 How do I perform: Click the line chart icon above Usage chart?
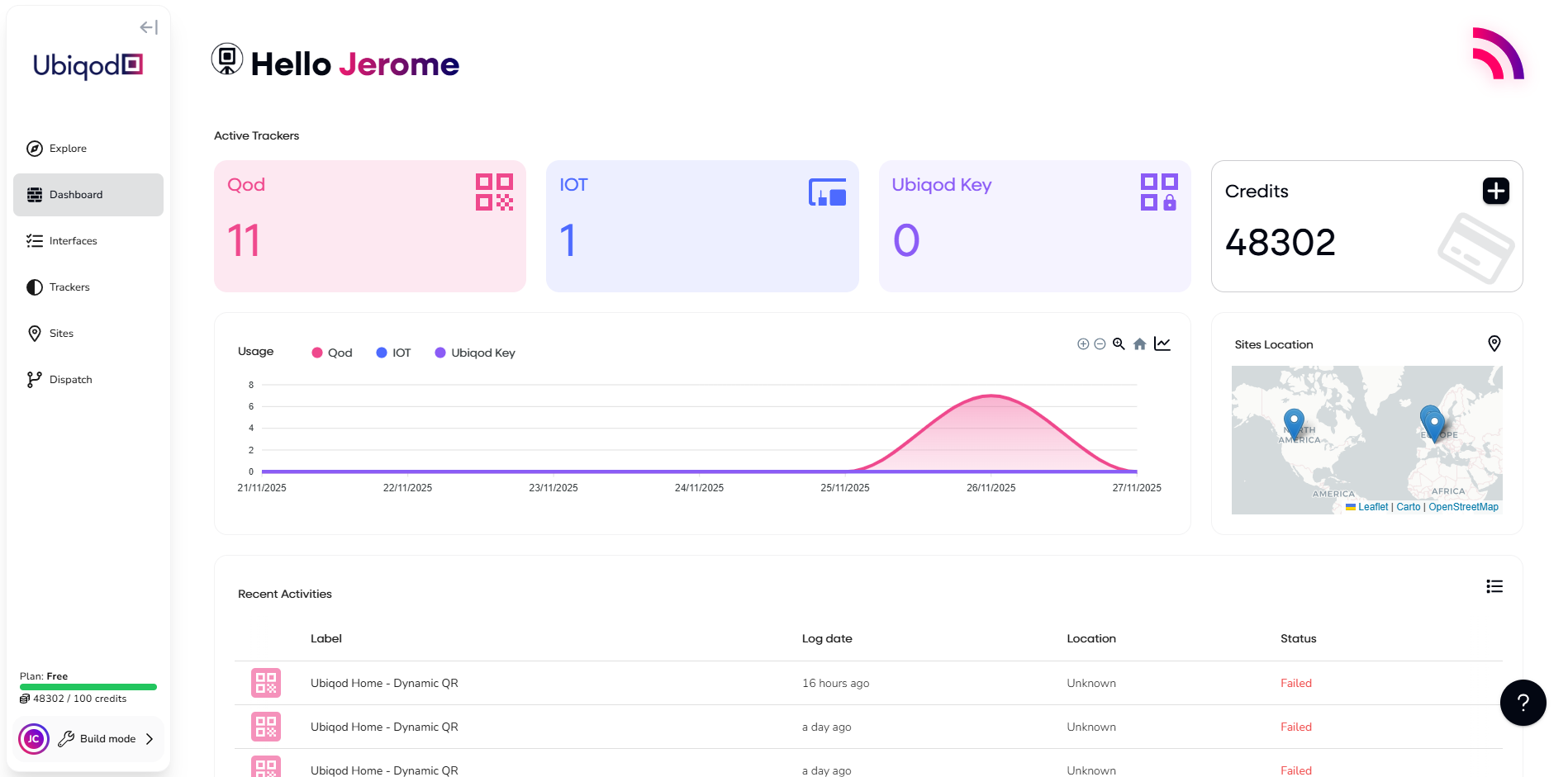1162,343
